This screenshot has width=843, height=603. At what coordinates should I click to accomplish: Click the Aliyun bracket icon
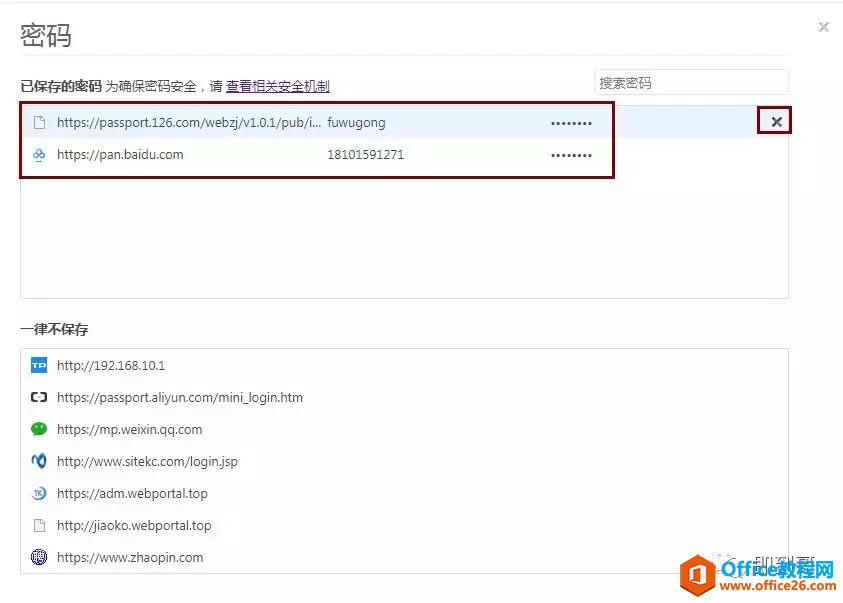(39, 397)
